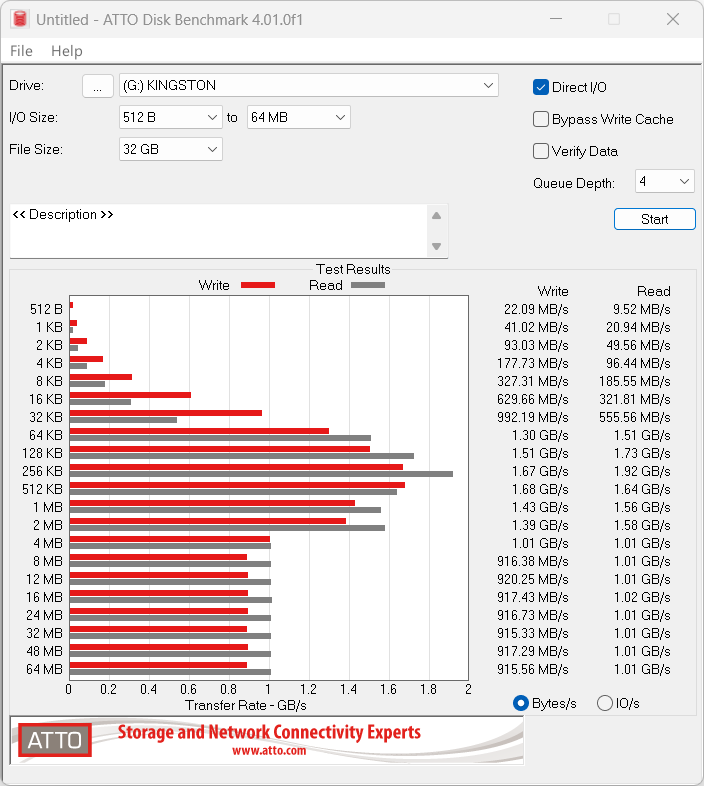Click the 915.56 MB/s write value

tap(533, 669)
